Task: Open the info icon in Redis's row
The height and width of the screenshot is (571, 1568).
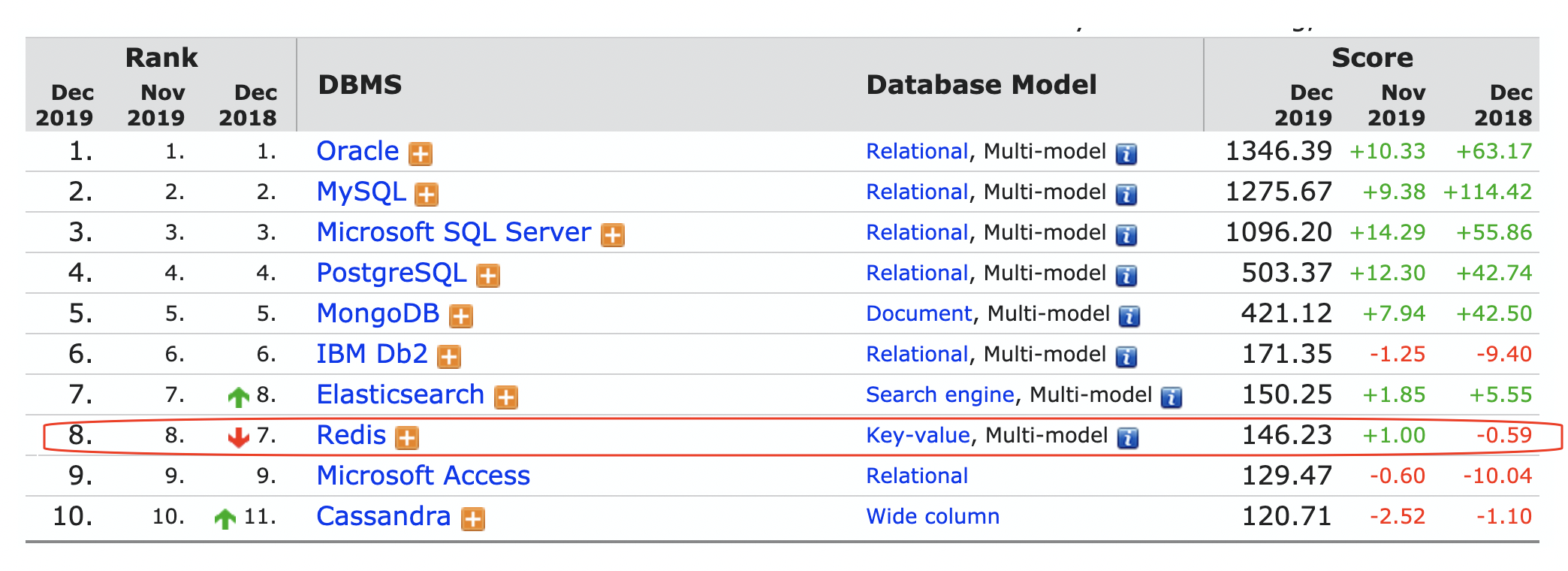Action: [x=1127, y=438]
